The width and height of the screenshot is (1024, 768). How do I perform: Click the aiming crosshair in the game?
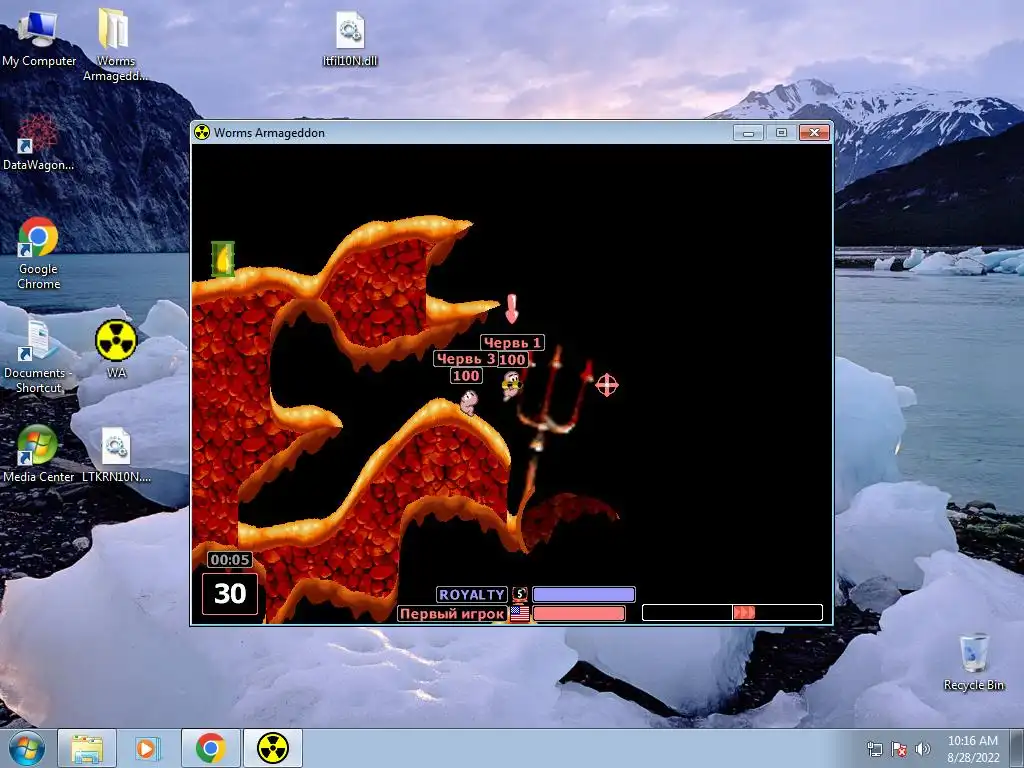pos(607,385)
